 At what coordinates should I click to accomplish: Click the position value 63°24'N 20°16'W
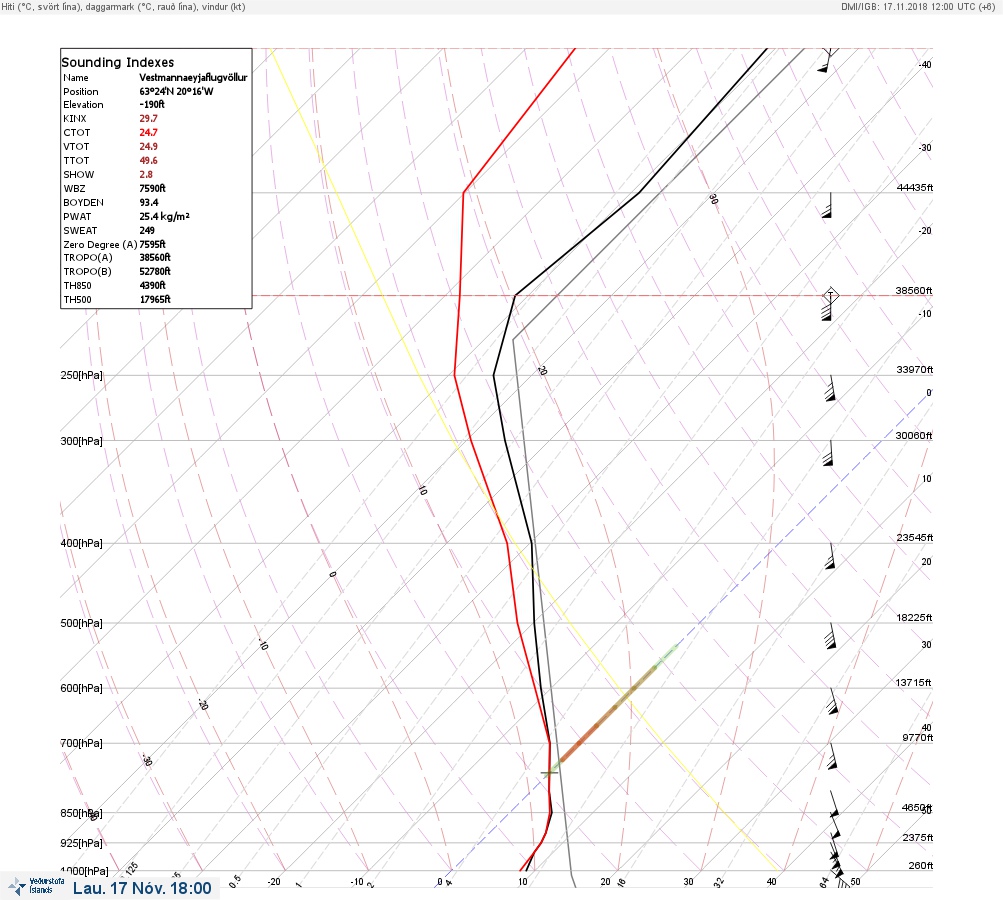(177, 91)
